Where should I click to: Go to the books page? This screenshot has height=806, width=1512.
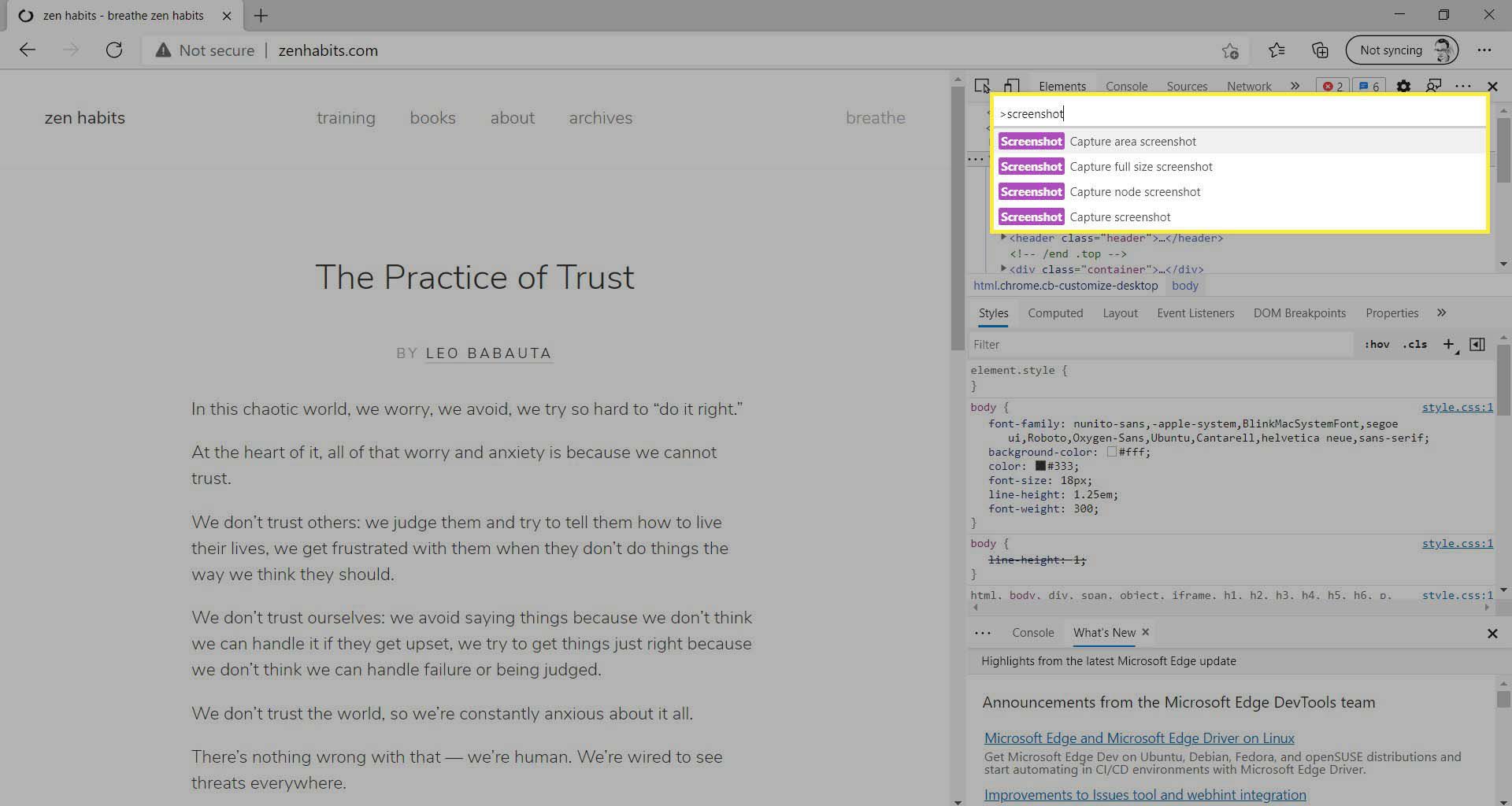pyautogui.click(x=432, y=118)
